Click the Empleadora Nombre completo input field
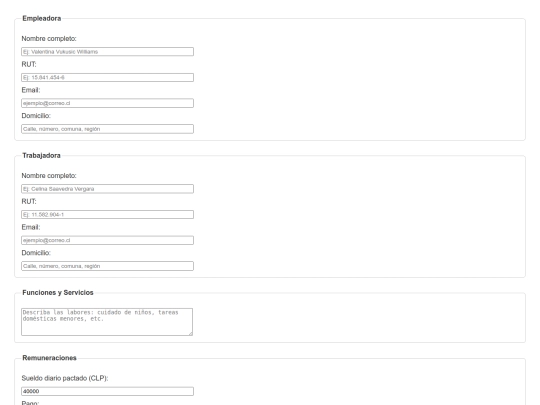Viewport: 540px width, 405px height. pyautogui.click(x=107, y=52)
